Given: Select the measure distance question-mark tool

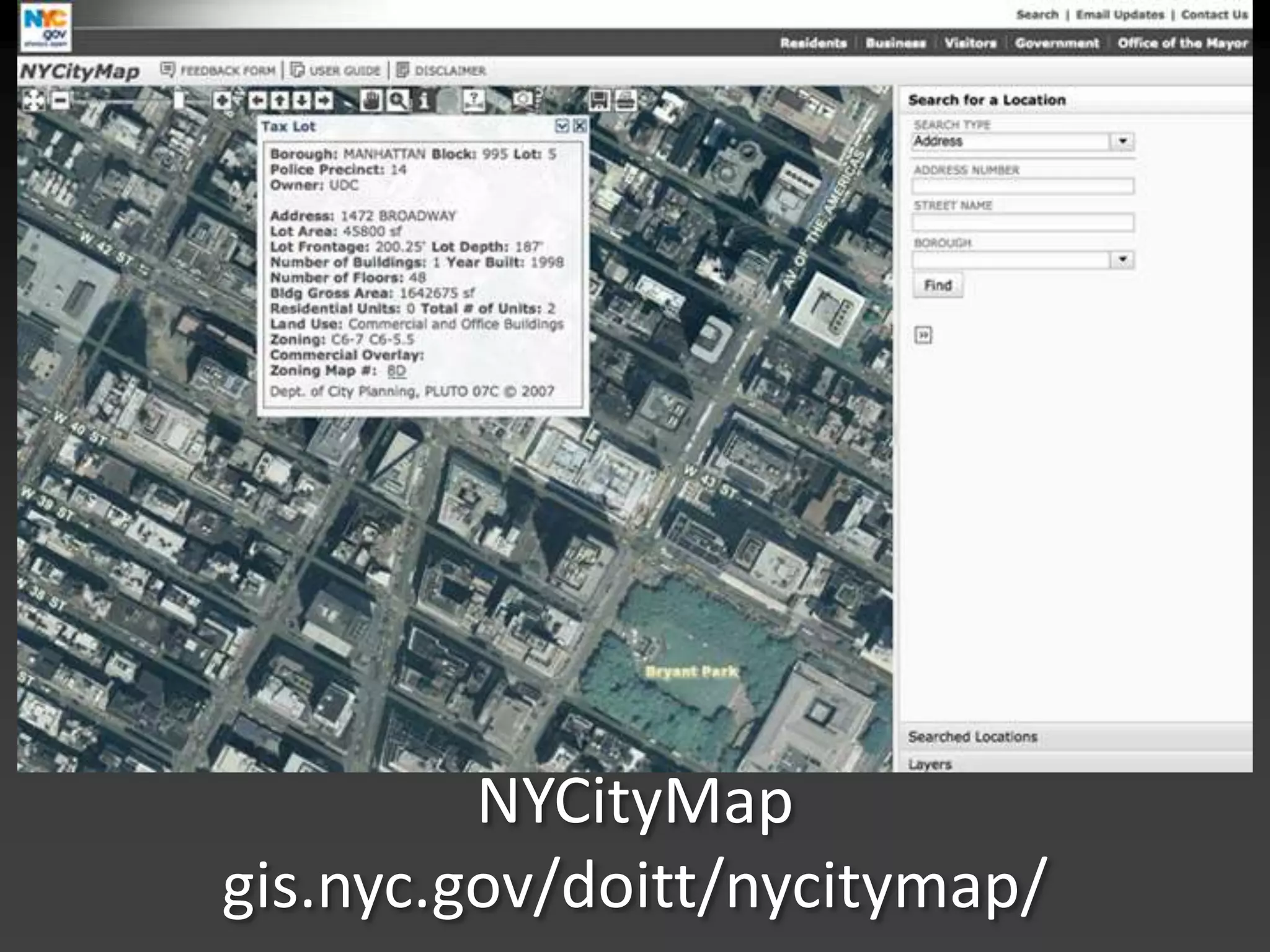Looking at the screenshot, I should coord(474,100).
